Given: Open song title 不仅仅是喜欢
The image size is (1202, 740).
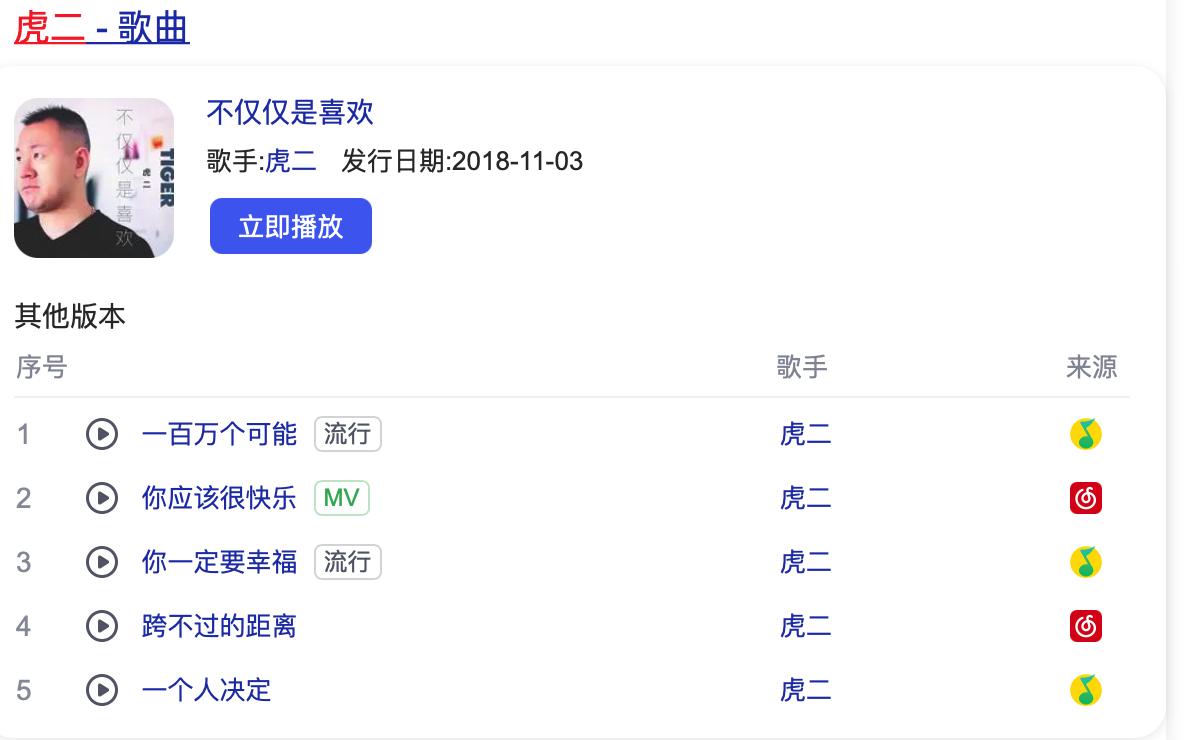Looking at the screenshot, I should [x=290, y=112].
